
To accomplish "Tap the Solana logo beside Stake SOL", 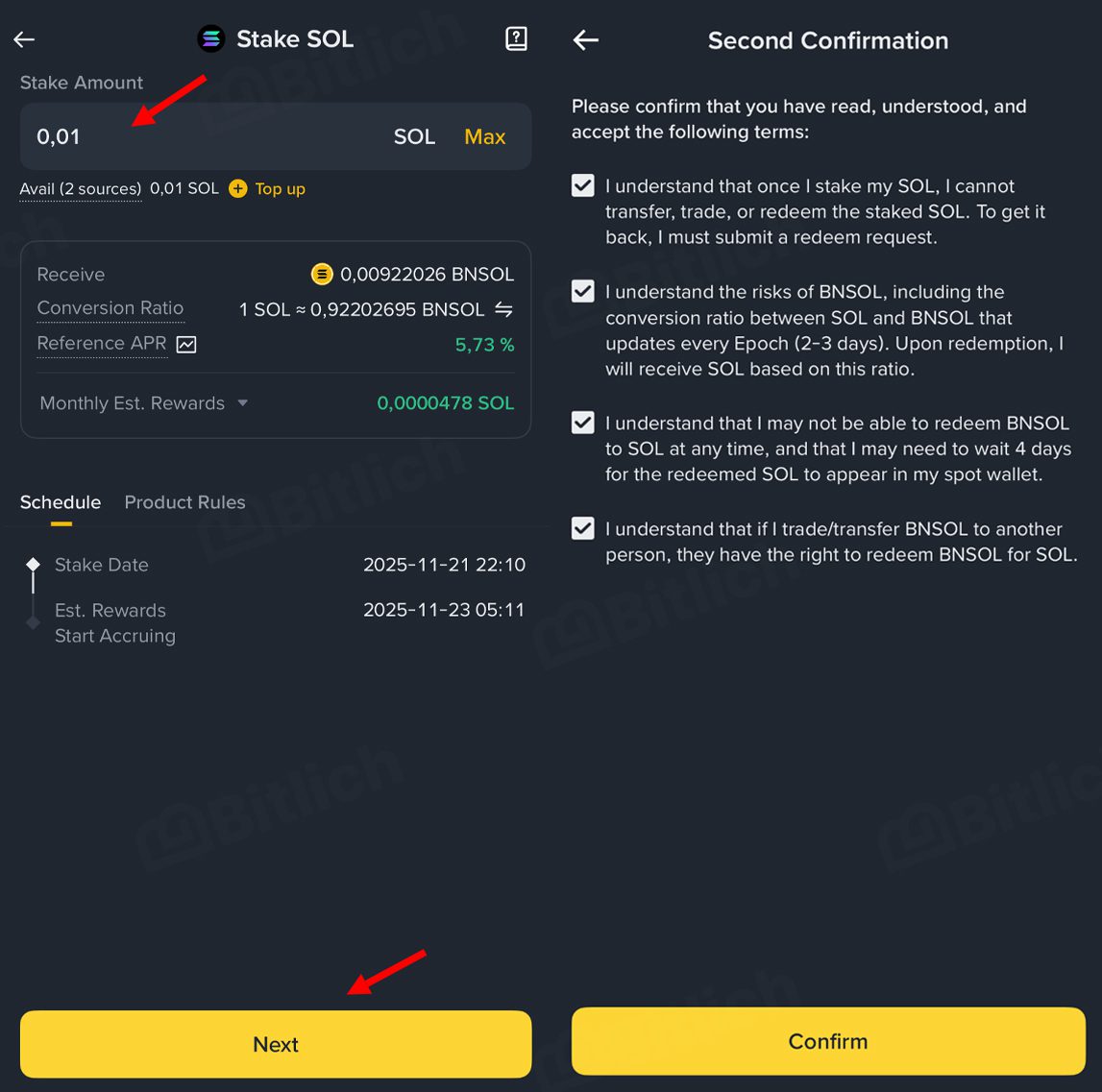I will point(210,38).
